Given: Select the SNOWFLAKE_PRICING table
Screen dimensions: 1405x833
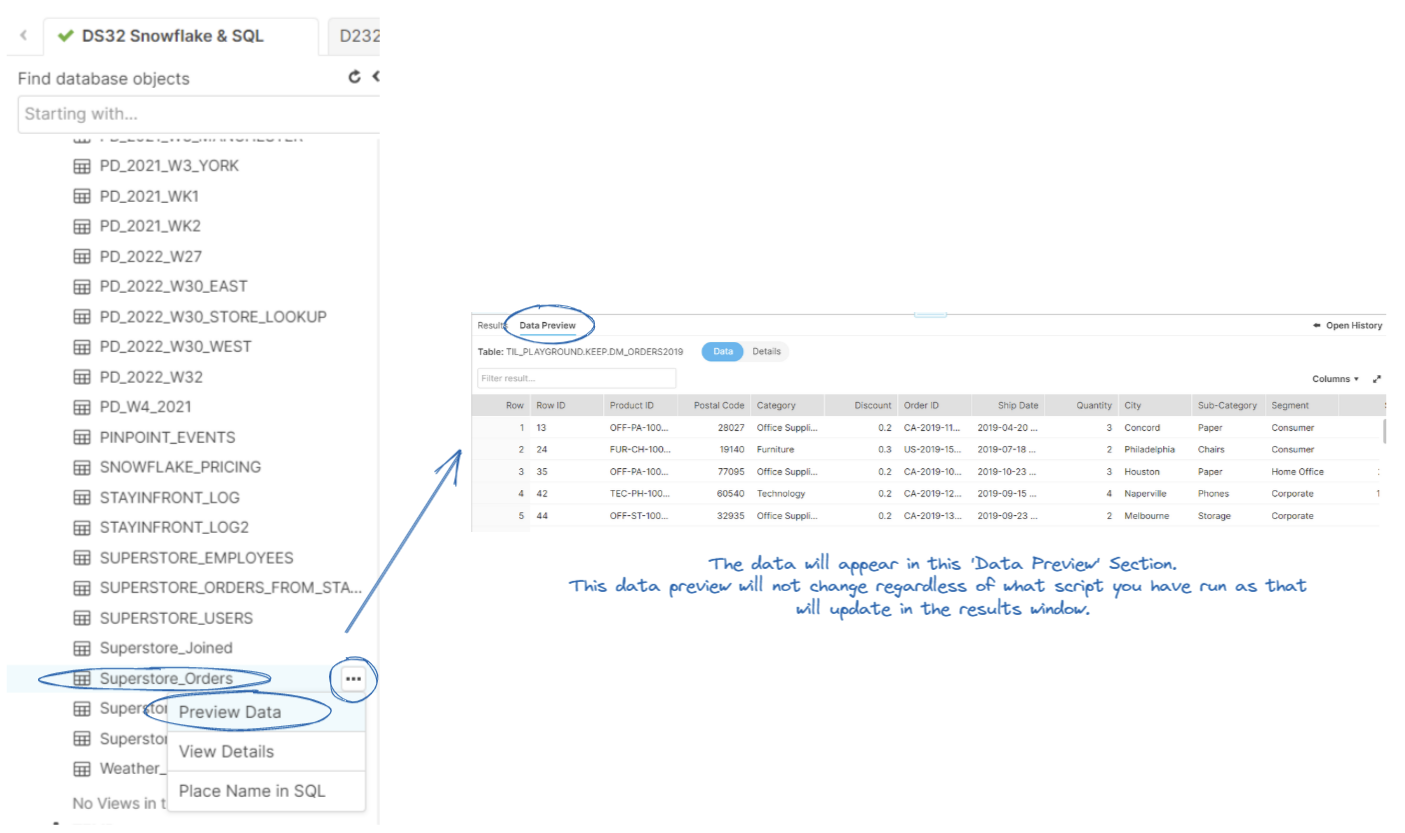Looking at the screenshot, I should [180, 467].
